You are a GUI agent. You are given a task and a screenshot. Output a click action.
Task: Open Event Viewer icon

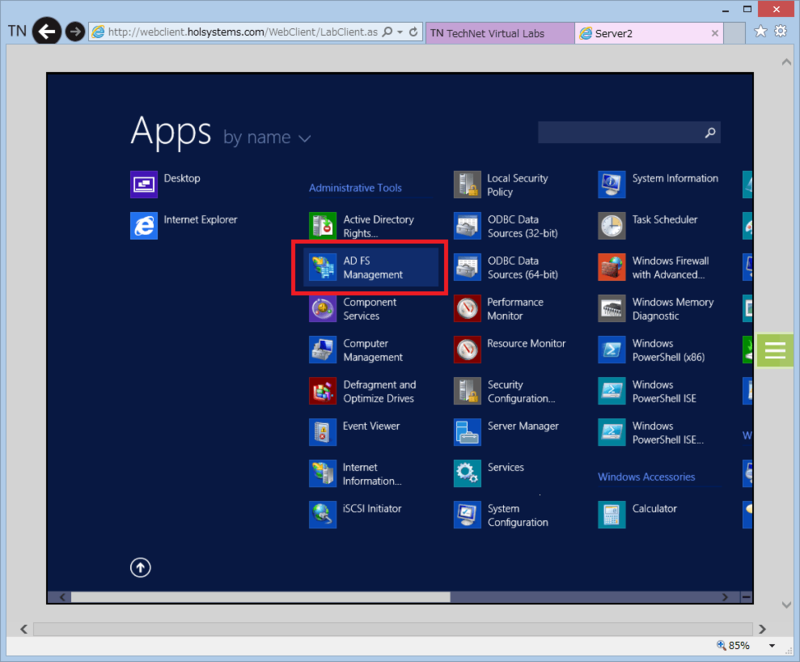coord(322,432)
